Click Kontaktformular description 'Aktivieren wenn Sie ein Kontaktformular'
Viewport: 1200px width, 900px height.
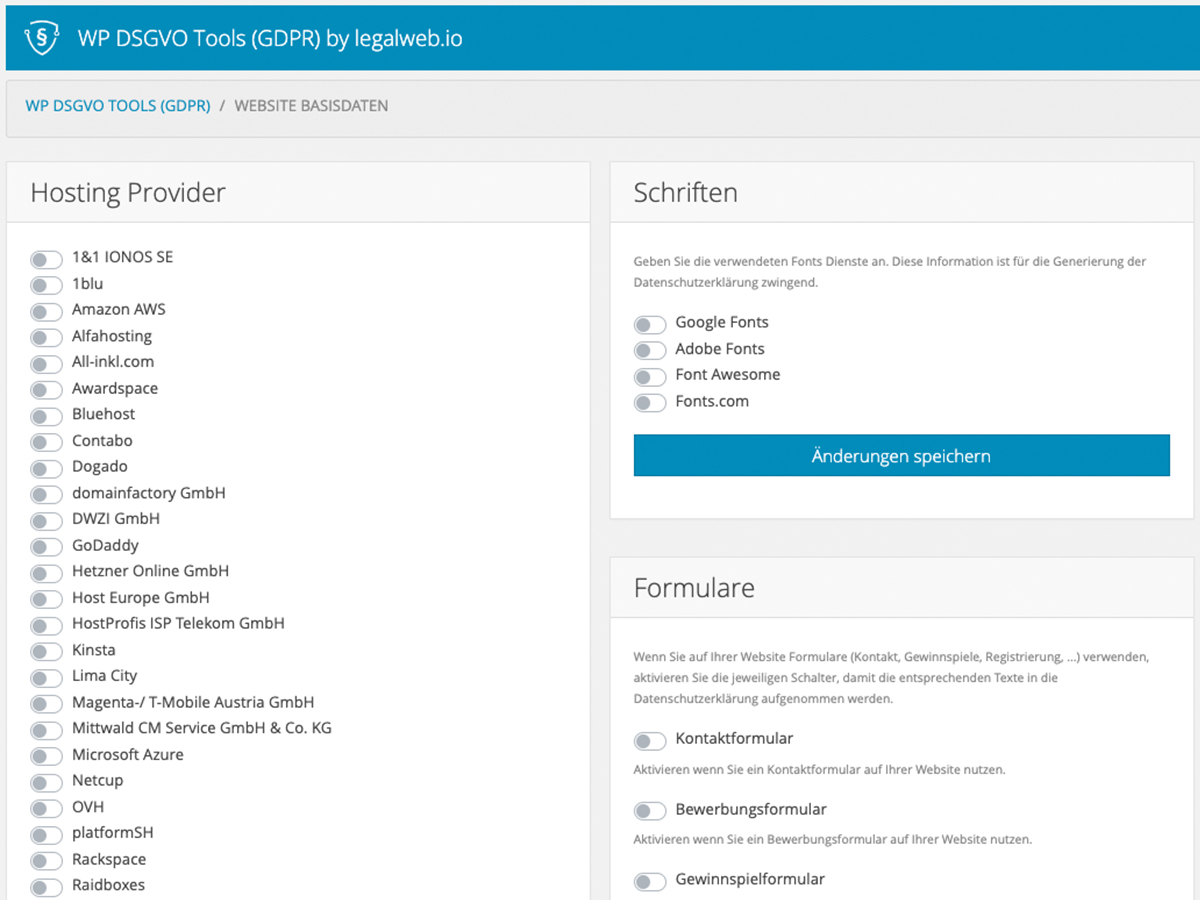[820, 770]
